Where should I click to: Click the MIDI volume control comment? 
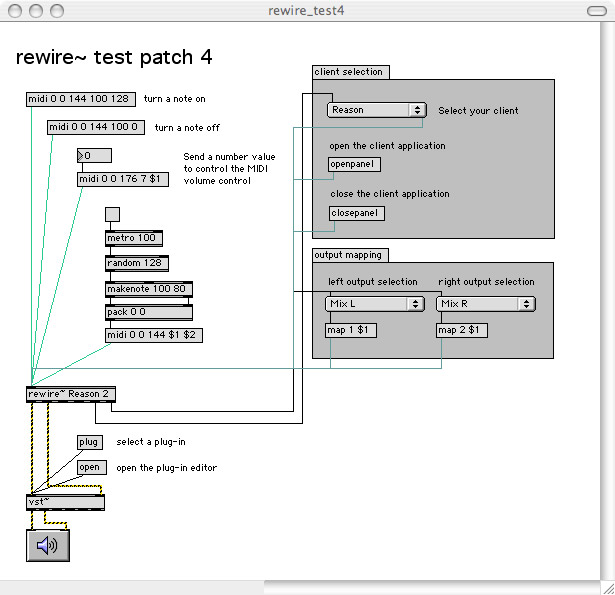click(229, 169)
